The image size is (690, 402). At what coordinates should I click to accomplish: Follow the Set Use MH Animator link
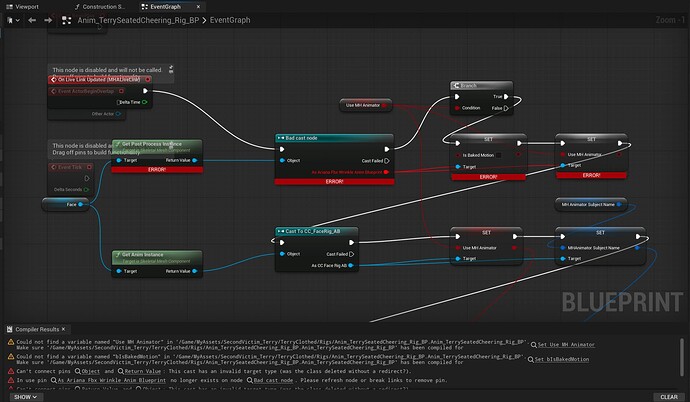tap(566, 345)
